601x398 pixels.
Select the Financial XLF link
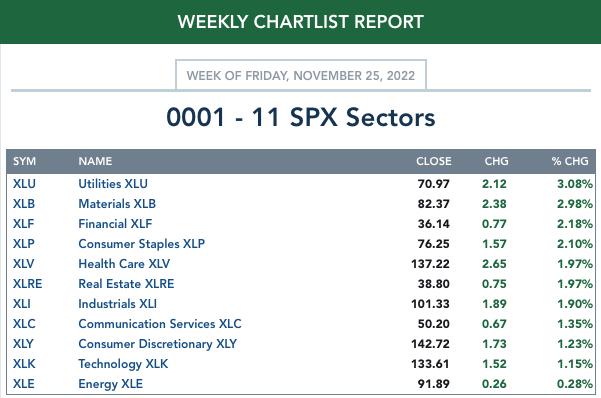115,224
